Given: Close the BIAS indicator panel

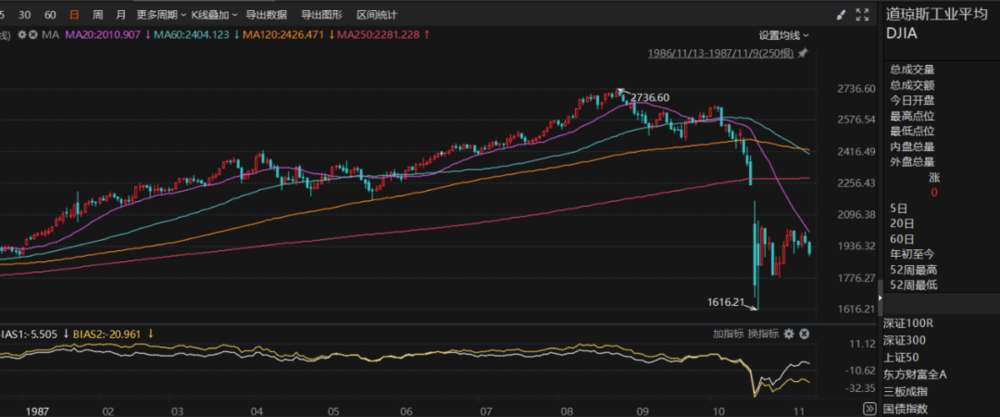Looking at the screenshot, I should [x=804, y=333].
